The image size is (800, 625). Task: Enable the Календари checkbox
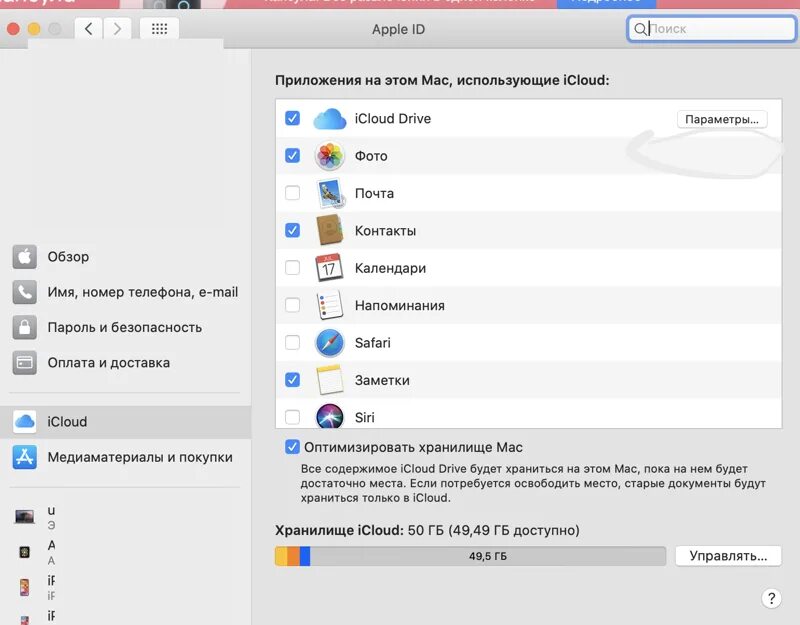(x=292, y=267)
